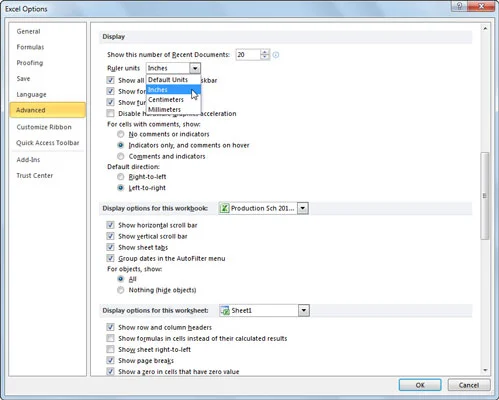
Task: Expand the workbook selector dropdown
Action: 303,208
